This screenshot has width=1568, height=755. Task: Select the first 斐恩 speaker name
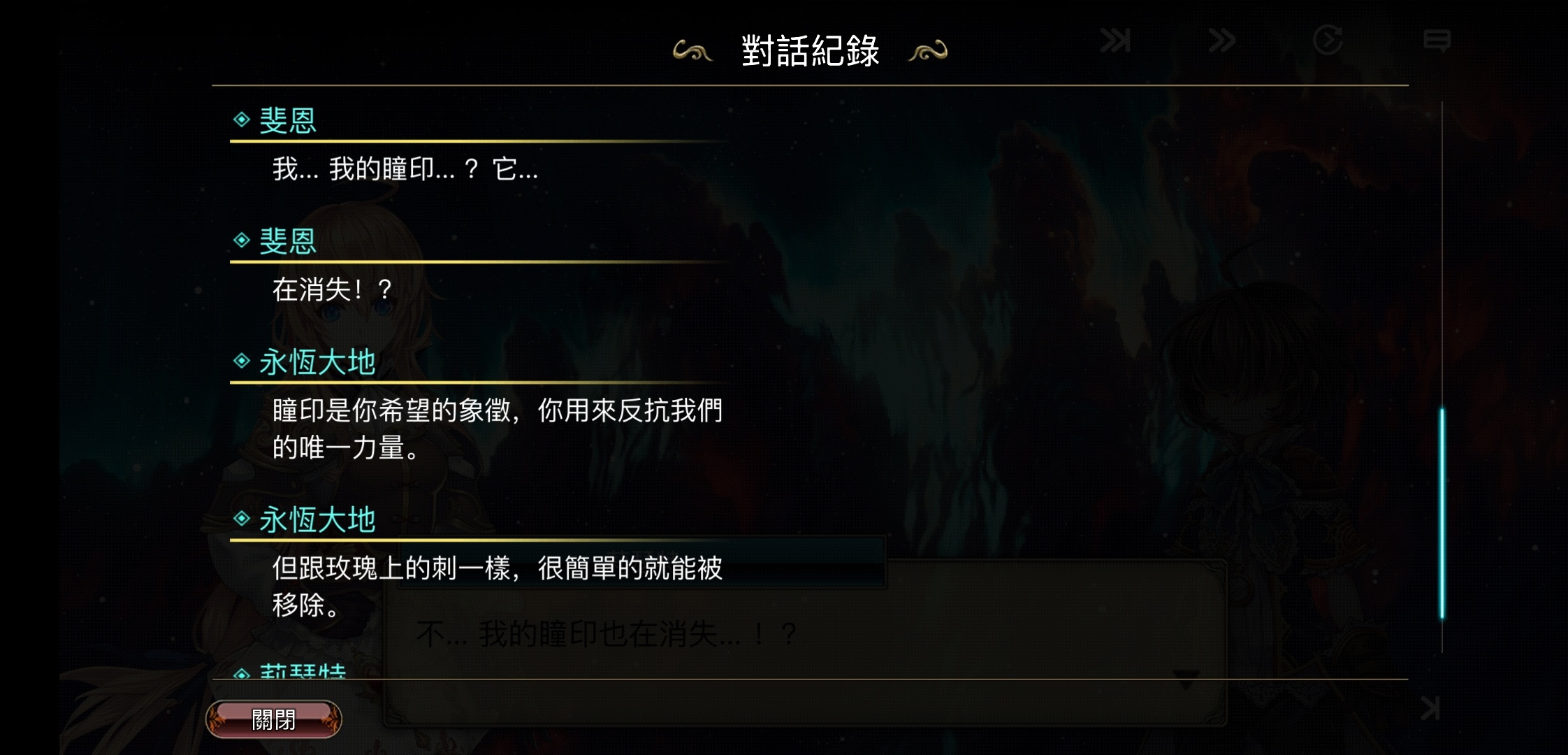pos(288,120)
